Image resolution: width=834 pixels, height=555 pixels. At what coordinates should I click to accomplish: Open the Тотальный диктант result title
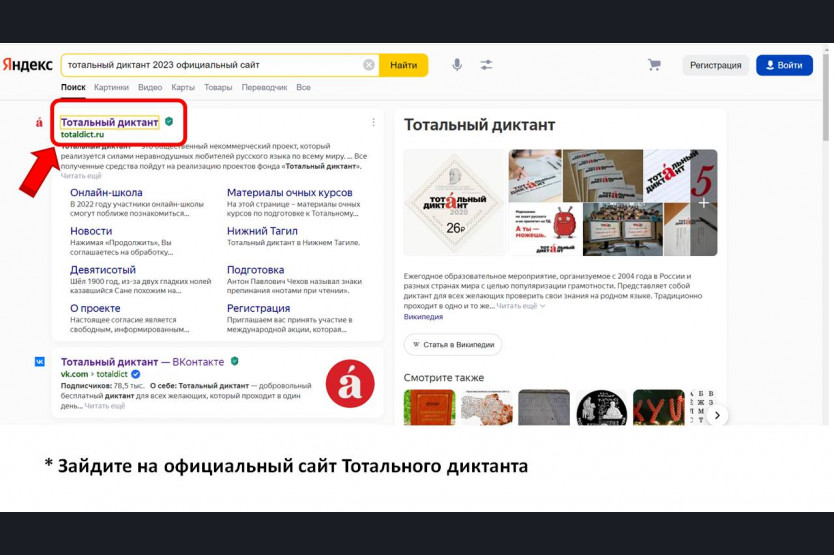110,122
